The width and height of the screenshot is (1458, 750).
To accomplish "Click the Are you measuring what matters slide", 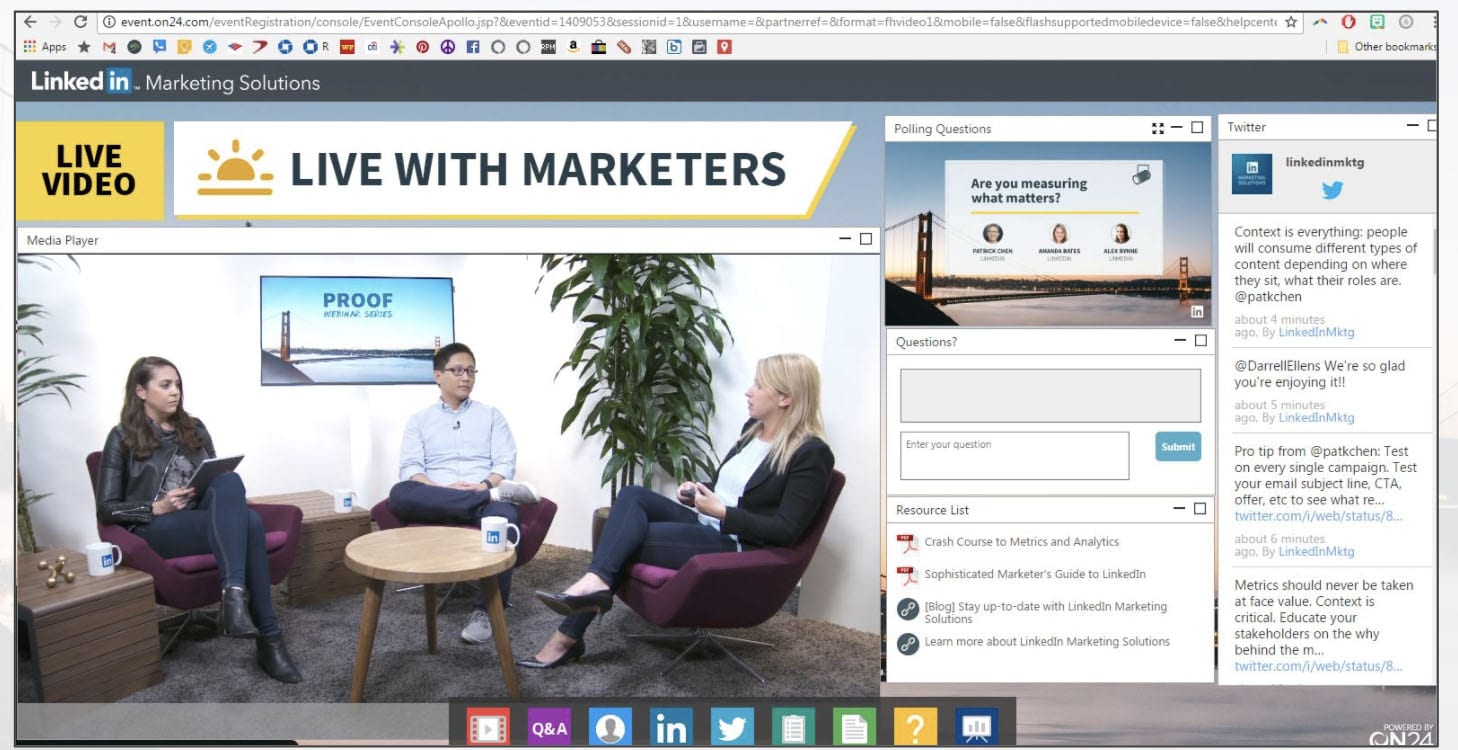I will [x=1049, y=234].
